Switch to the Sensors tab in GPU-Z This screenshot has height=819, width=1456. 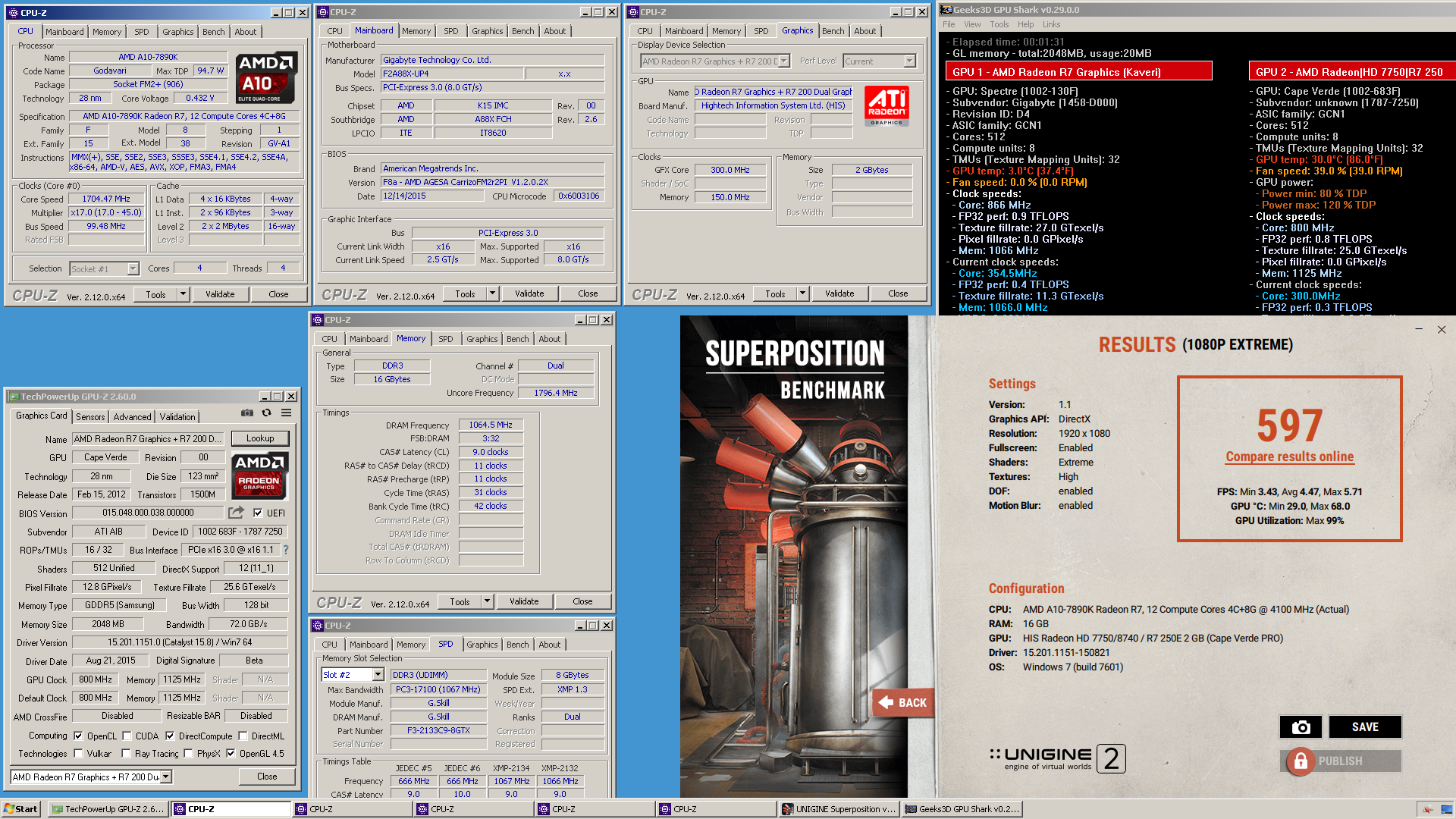[90, 416]
